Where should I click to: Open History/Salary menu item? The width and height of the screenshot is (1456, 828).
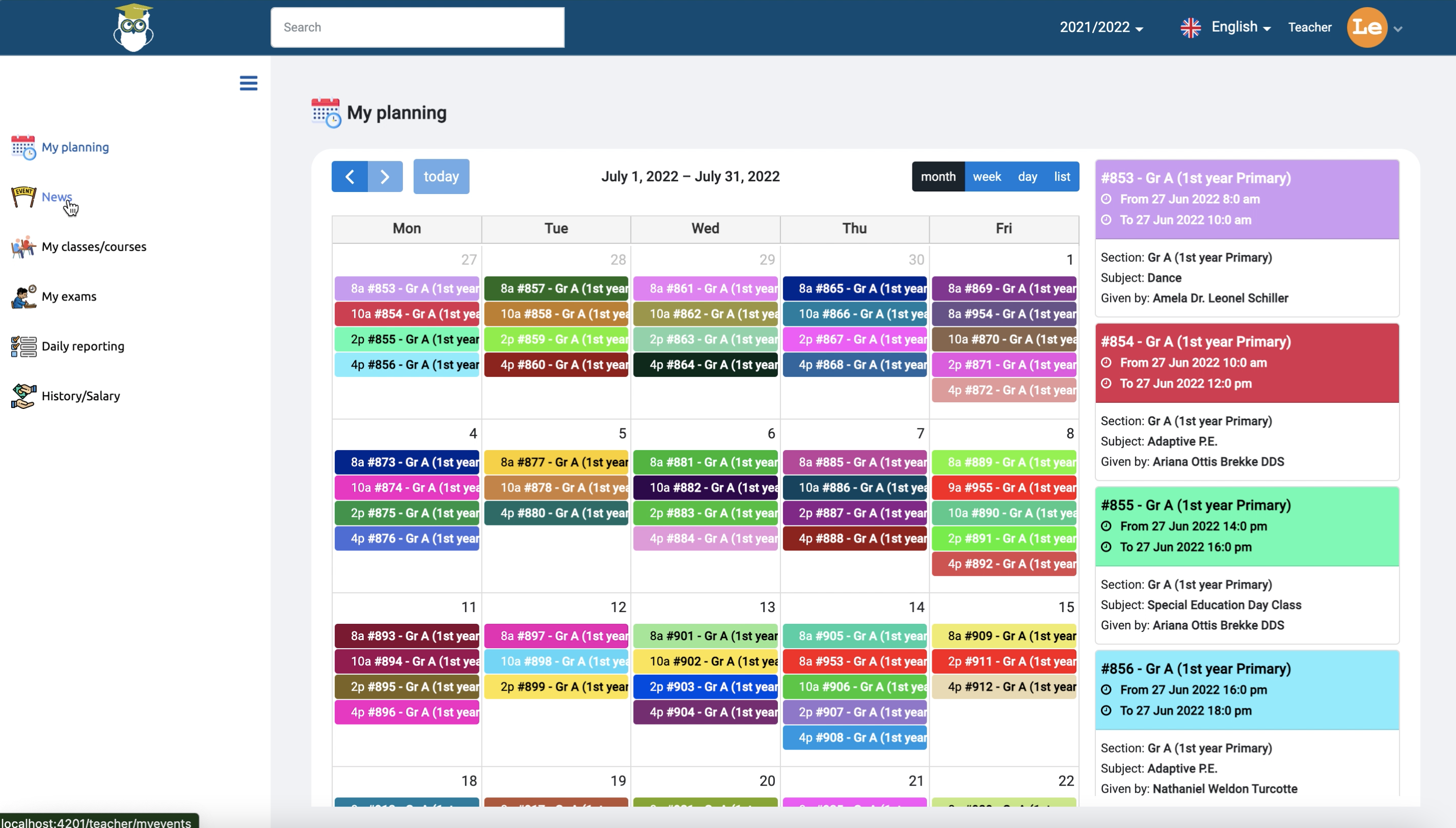(81, 396)
